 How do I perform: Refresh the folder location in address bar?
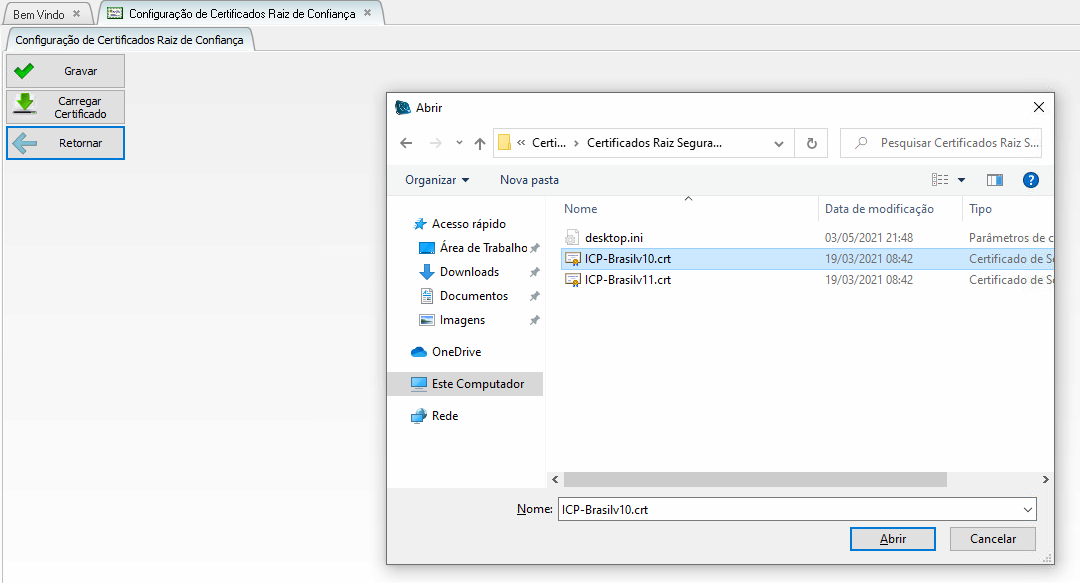[812, 143]
